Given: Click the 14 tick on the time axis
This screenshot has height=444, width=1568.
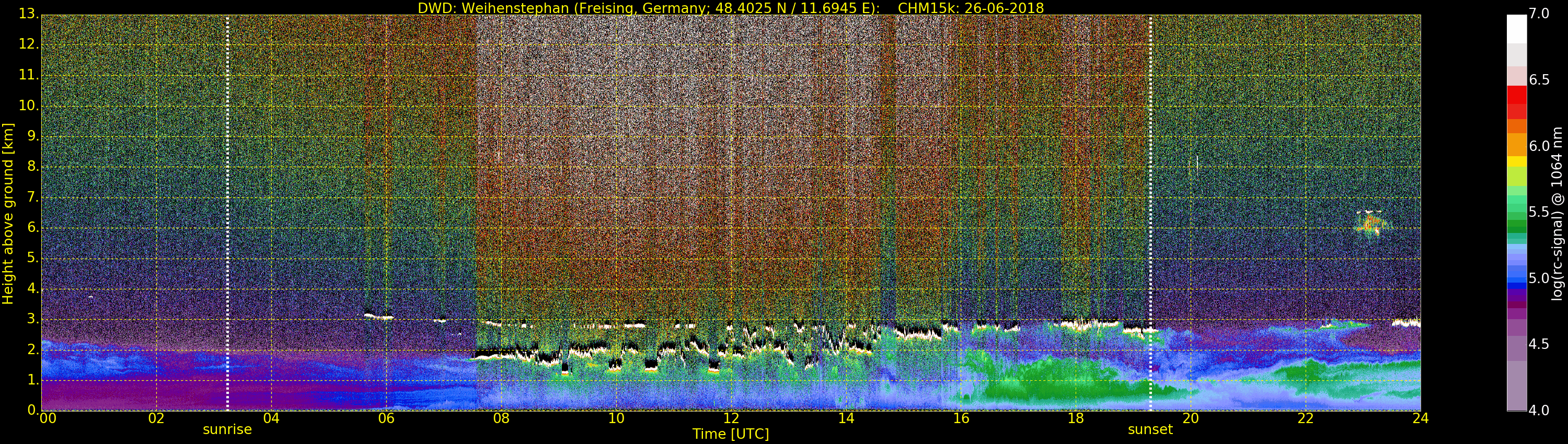Looking at the screenshot, I should (846, 418).
